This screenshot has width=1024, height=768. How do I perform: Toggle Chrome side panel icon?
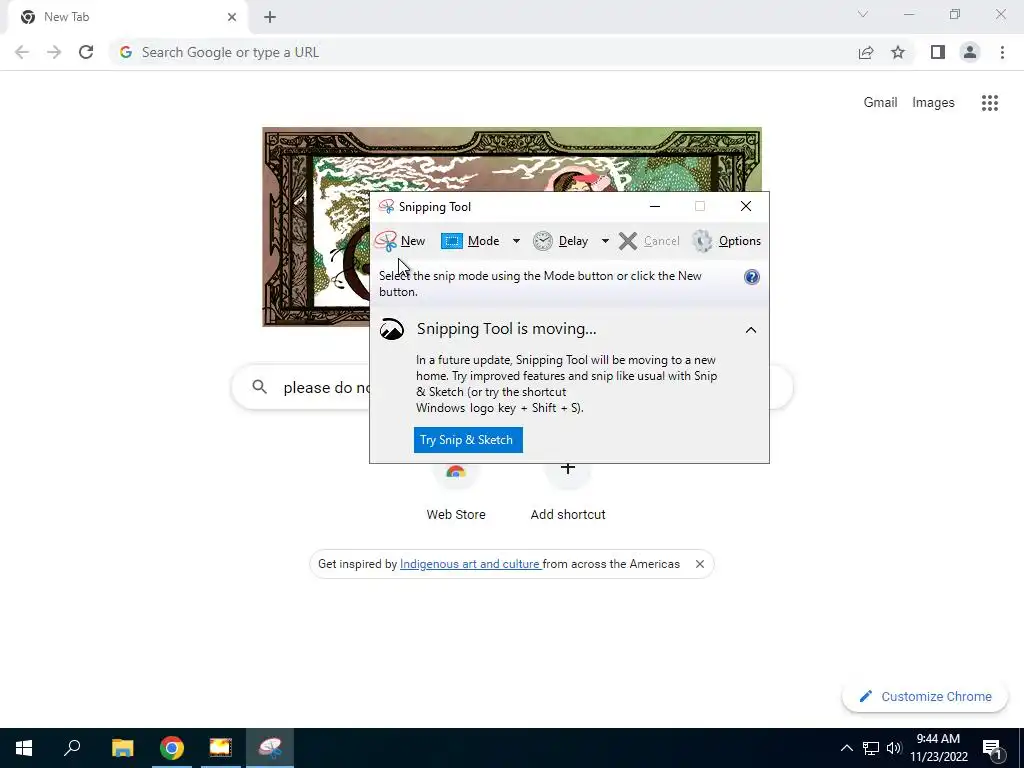pos(938,52)
